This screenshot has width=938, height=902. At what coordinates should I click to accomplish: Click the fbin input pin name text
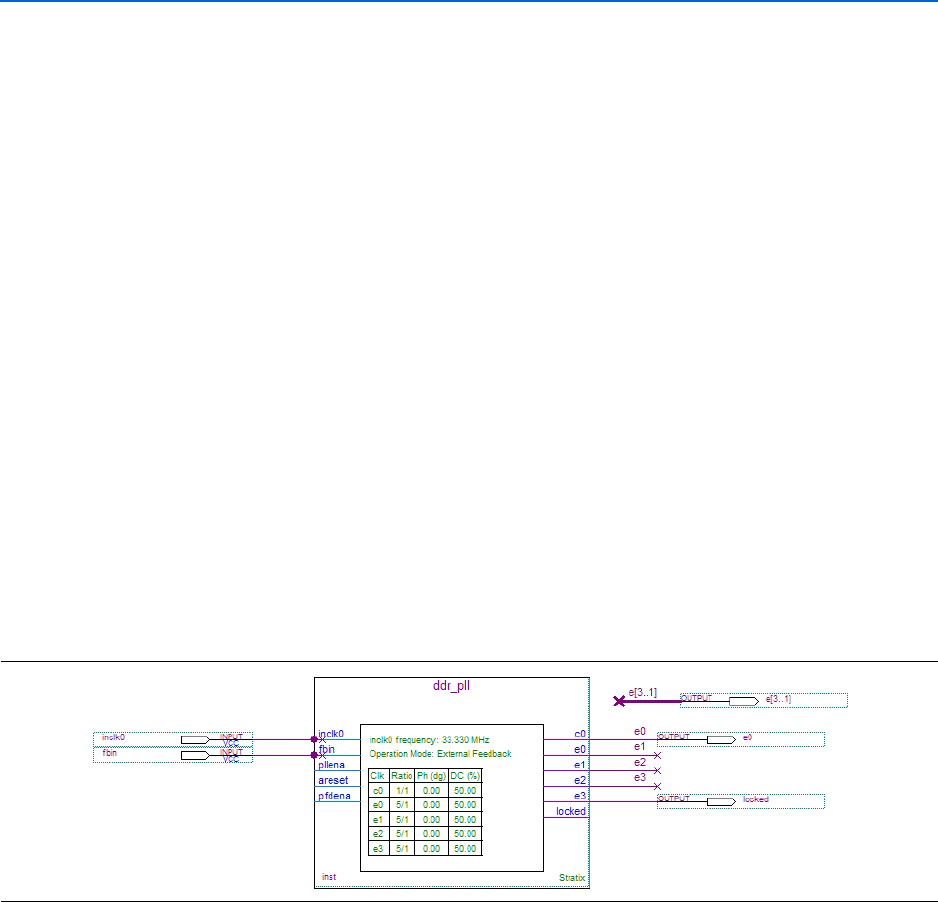tap(109, 753)
